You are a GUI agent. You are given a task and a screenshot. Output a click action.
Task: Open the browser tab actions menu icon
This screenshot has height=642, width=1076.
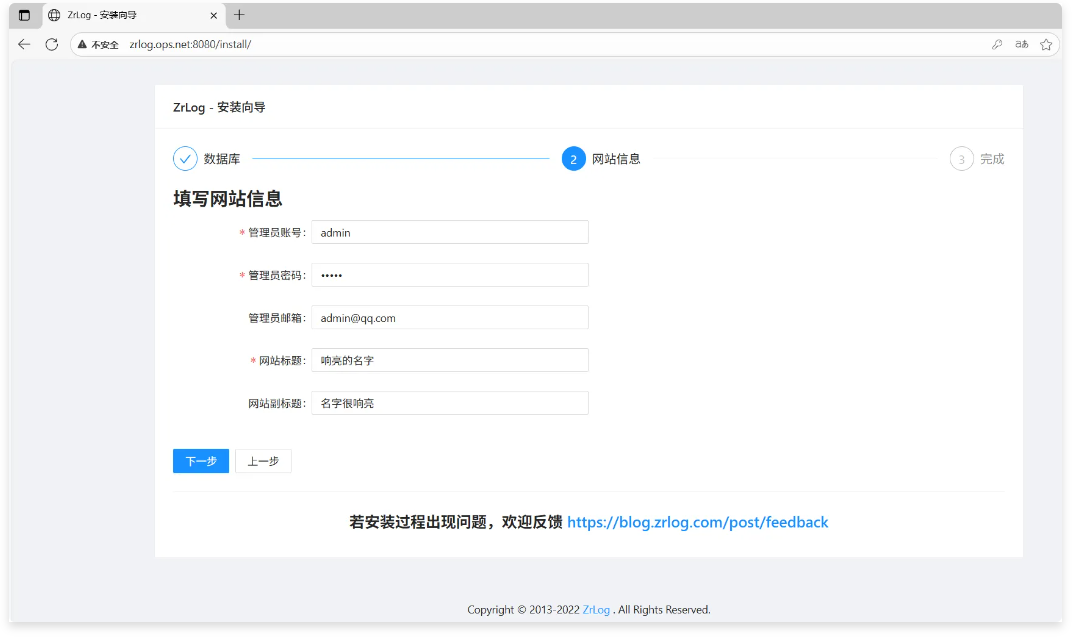24,15
